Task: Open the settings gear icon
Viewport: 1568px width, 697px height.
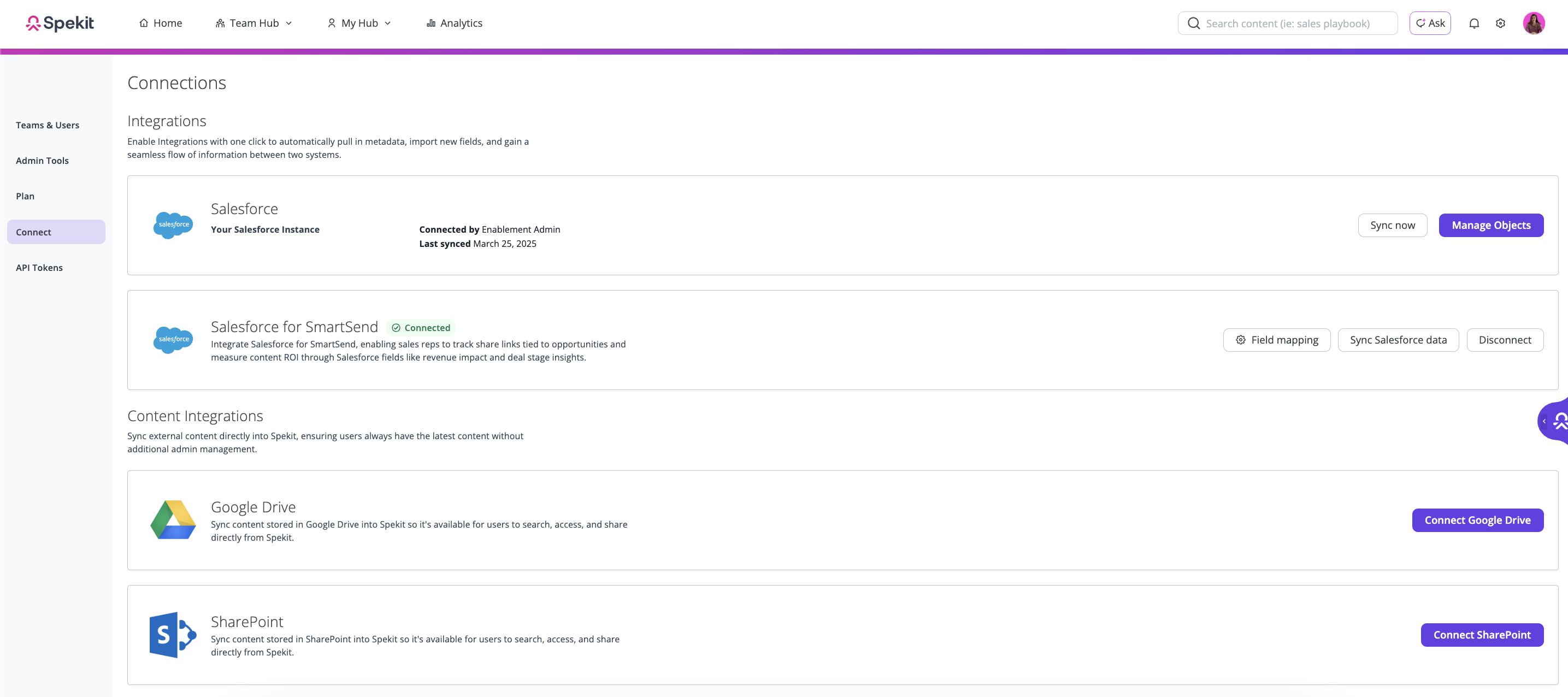Action: pyautogui.click(x=1500, y=23)
